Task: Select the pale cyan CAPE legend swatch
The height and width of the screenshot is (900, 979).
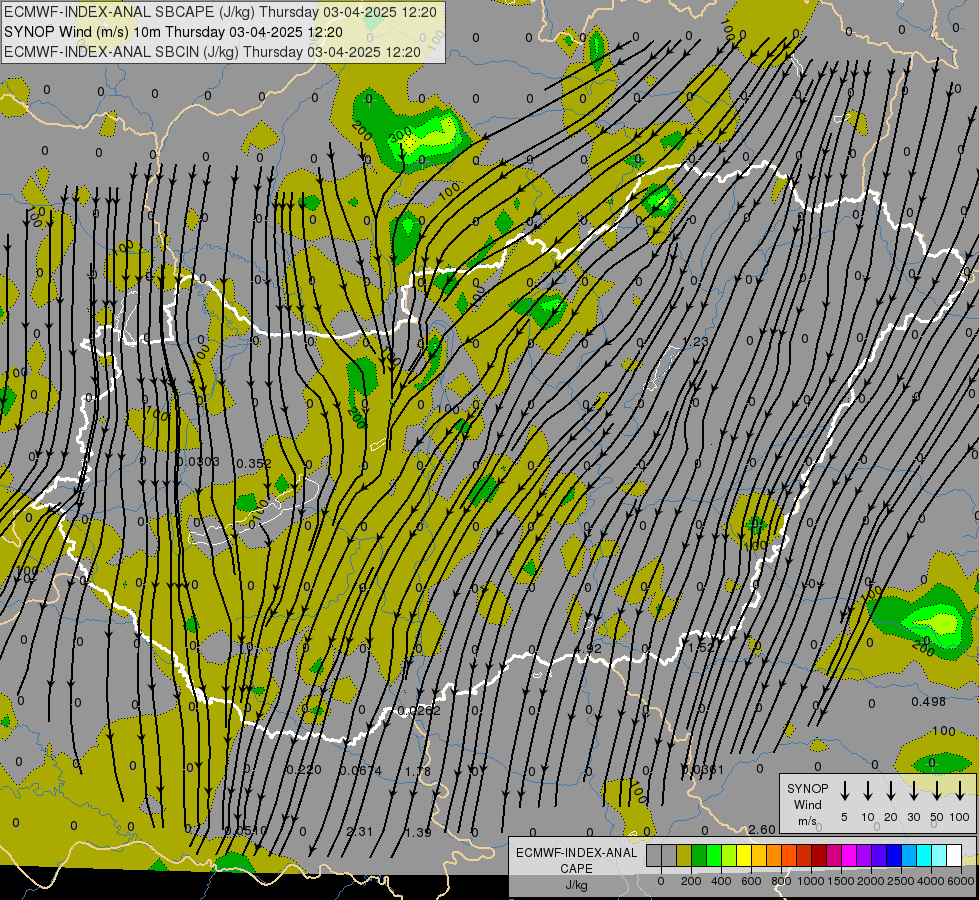Action: [x=938, y=856]
